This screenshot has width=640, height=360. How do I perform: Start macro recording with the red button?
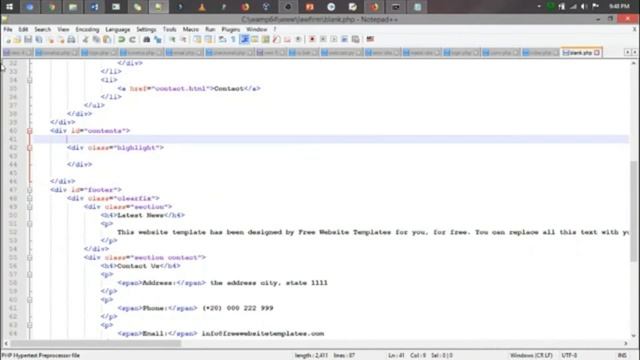[x=312, y=40]
